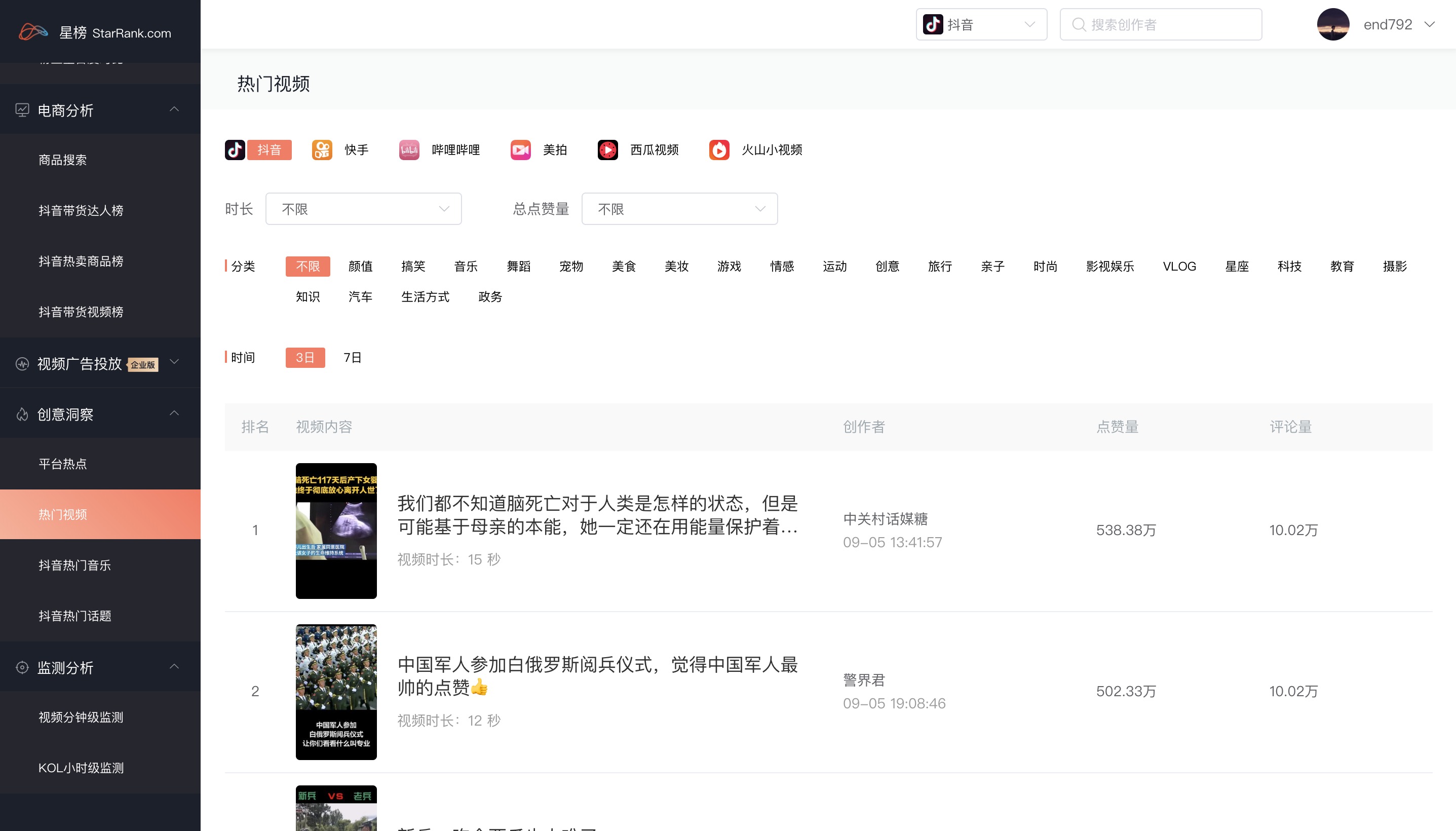Image resolution: width=1456 pixels, height=831 pixels.
Task: Open the 时长 duration dropdown
Action: pos(363,209)
